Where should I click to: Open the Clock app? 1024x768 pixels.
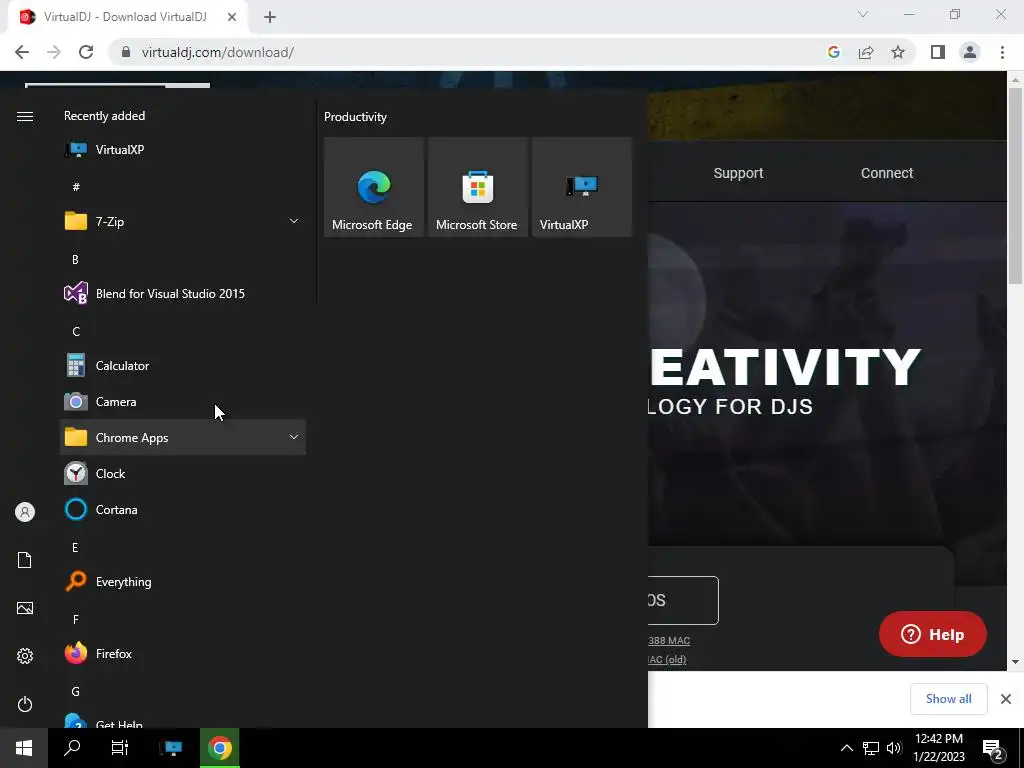(x=183, y=473)
